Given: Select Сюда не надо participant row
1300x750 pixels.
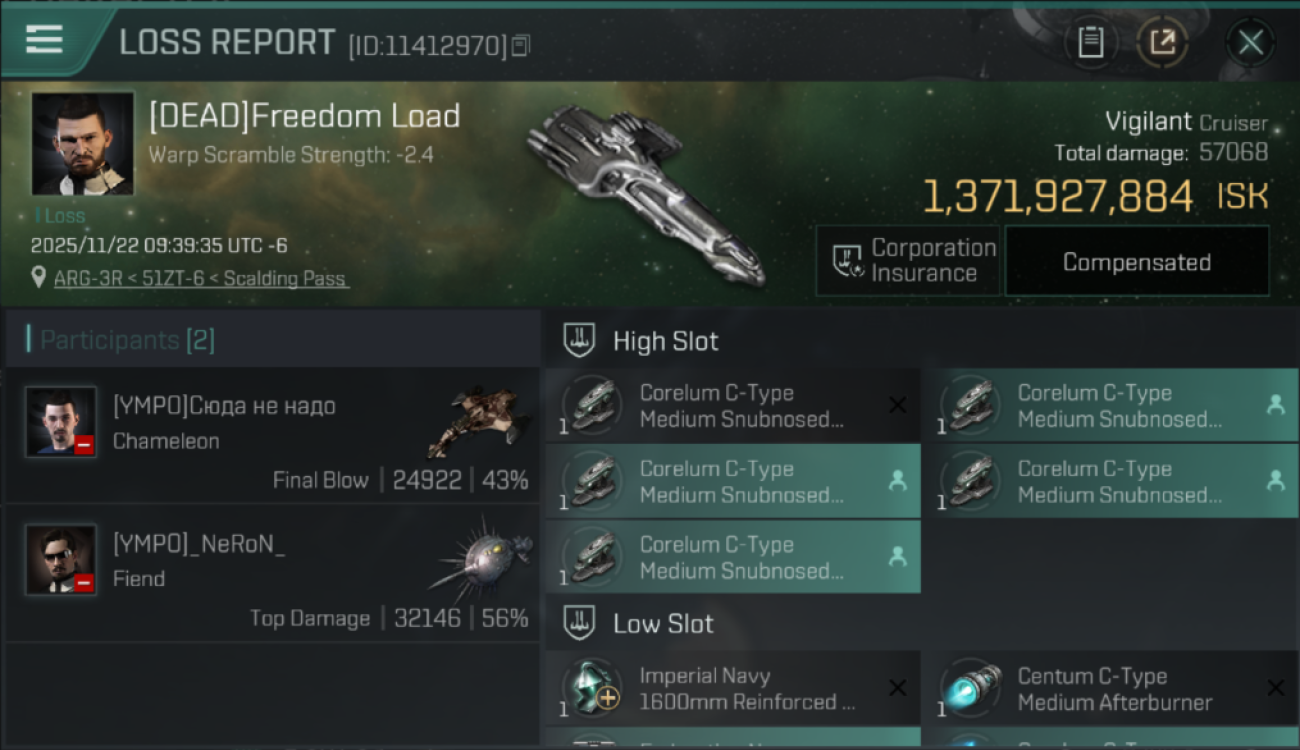Looking at the screenshot, I should pos(272,436).
